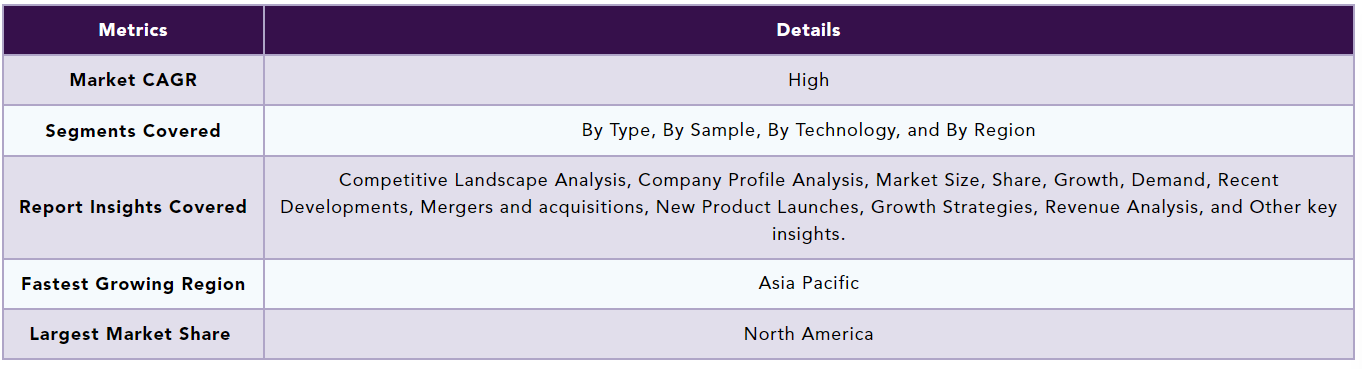
Task: Click the By Type, By Sample segments text
Action: [808, 130]
